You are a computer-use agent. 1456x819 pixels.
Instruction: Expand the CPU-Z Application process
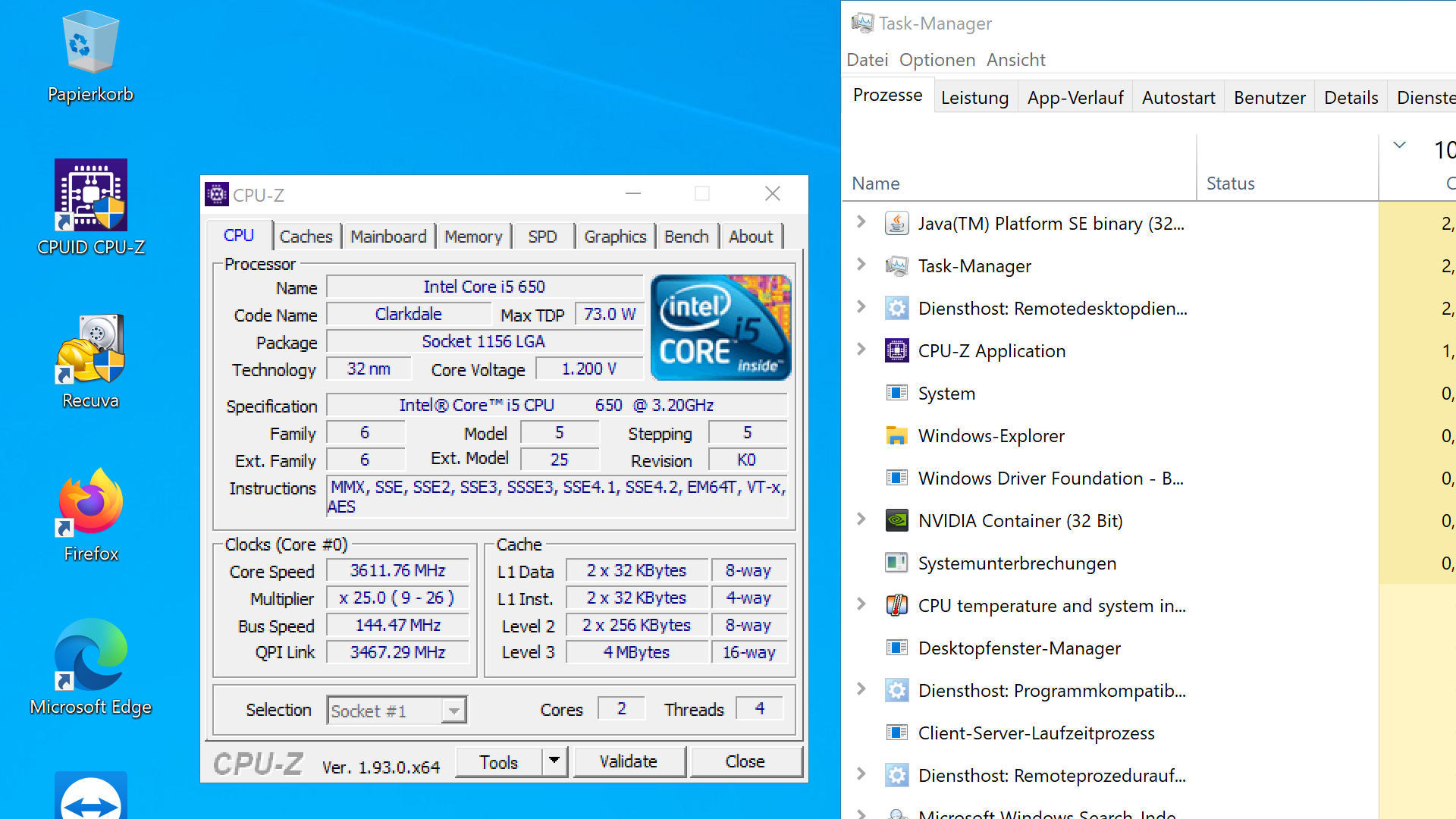coord(861,350)
